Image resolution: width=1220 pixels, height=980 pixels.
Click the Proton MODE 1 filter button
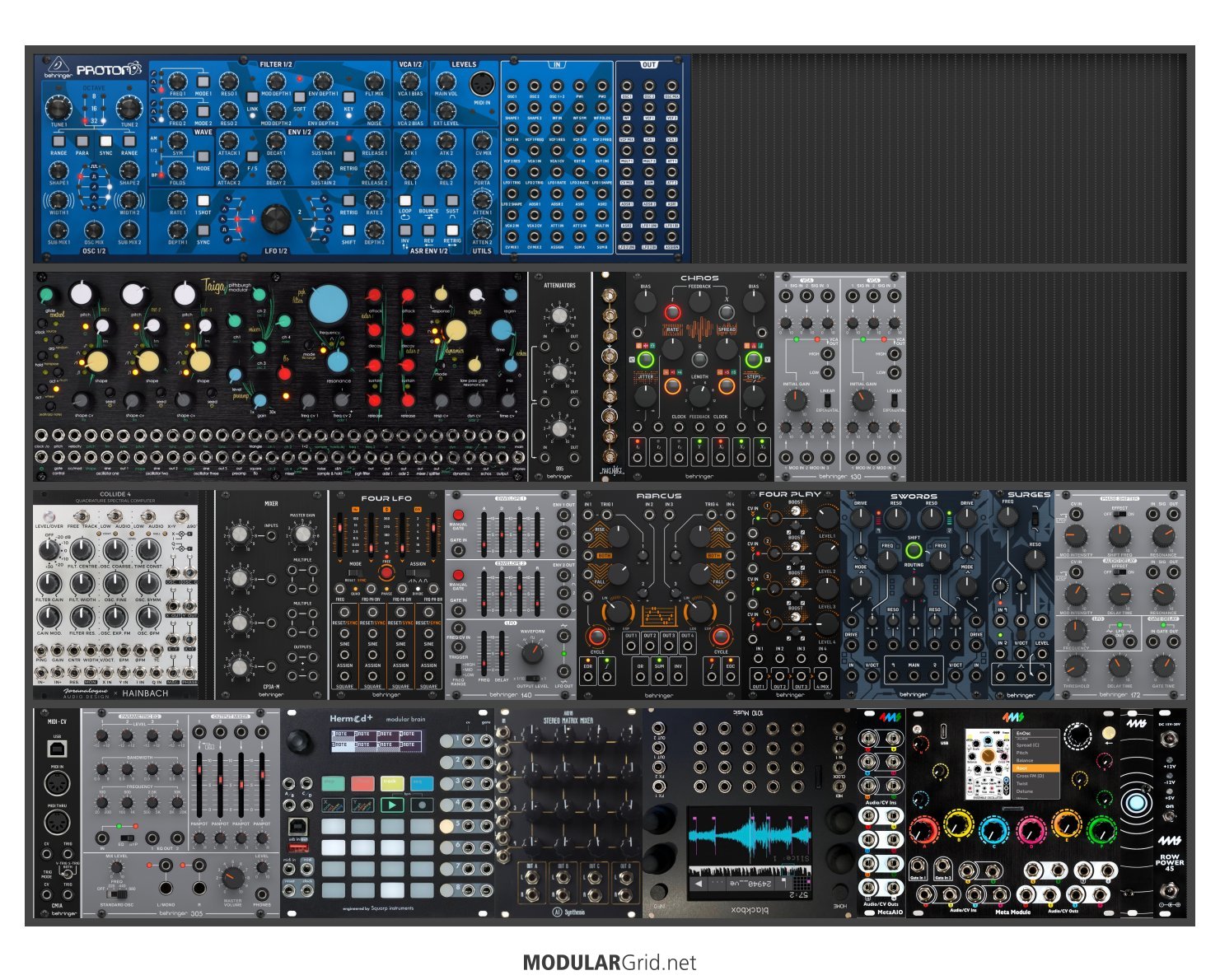click(203, 82)
